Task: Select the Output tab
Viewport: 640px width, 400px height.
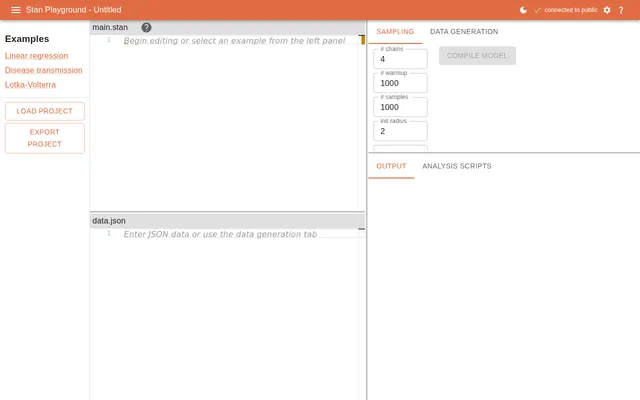Action: tap(391, 166)
